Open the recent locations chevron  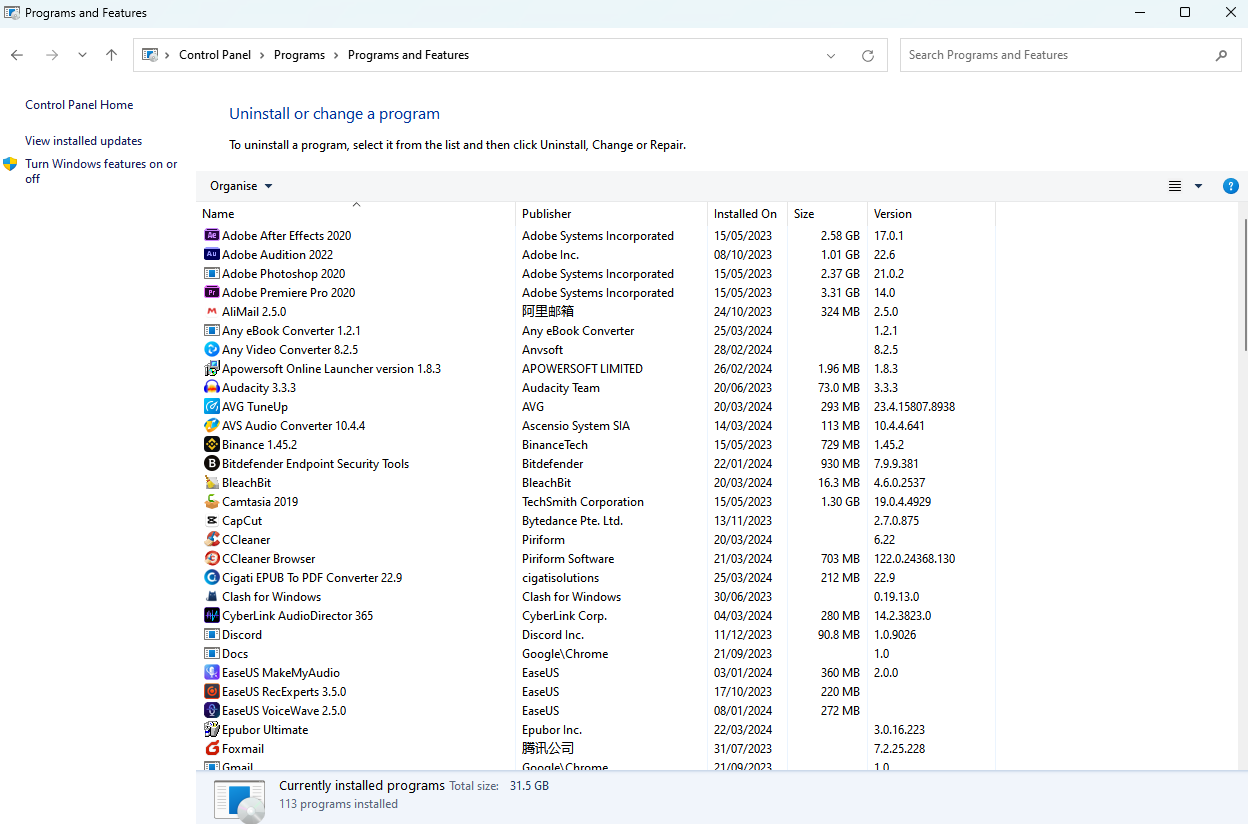point(82,56)
